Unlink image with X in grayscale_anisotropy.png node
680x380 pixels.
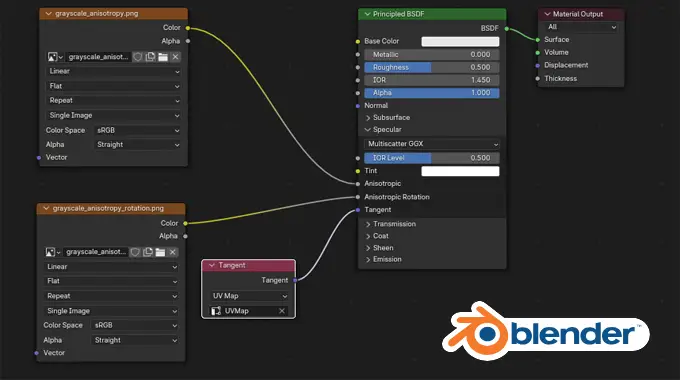tap(175, 57)
